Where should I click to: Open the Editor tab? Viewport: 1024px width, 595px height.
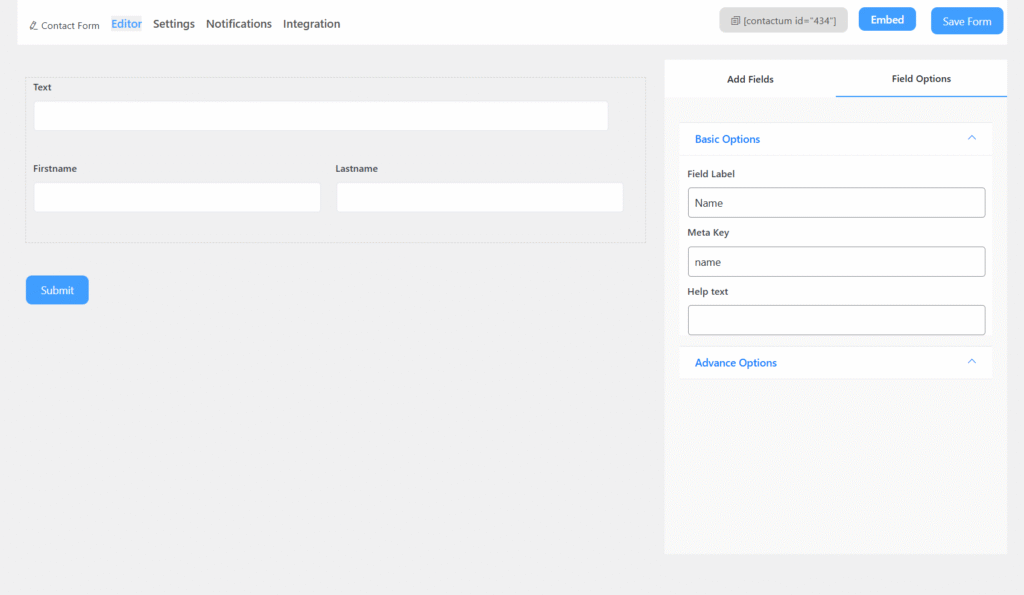126,24
